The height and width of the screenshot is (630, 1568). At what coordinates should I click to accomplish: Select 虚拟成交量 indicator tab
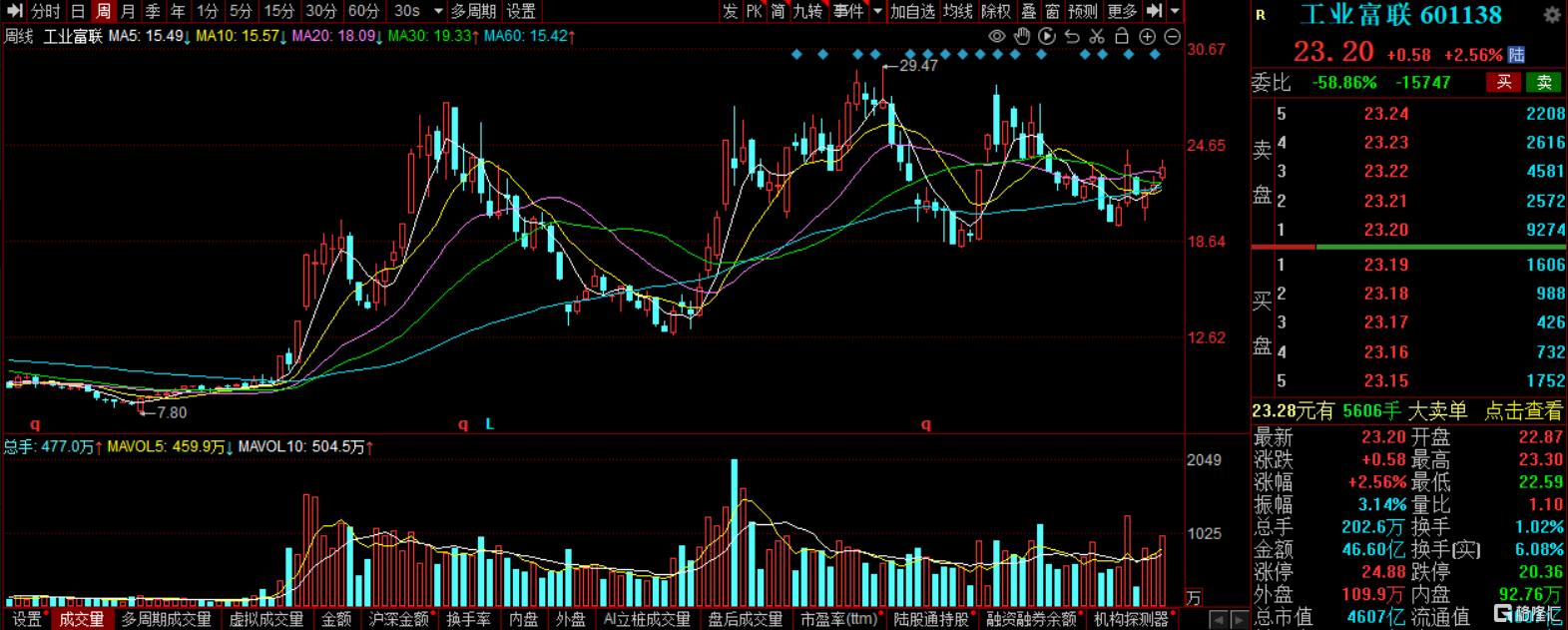pyautogui.click(x=265, y=619)
